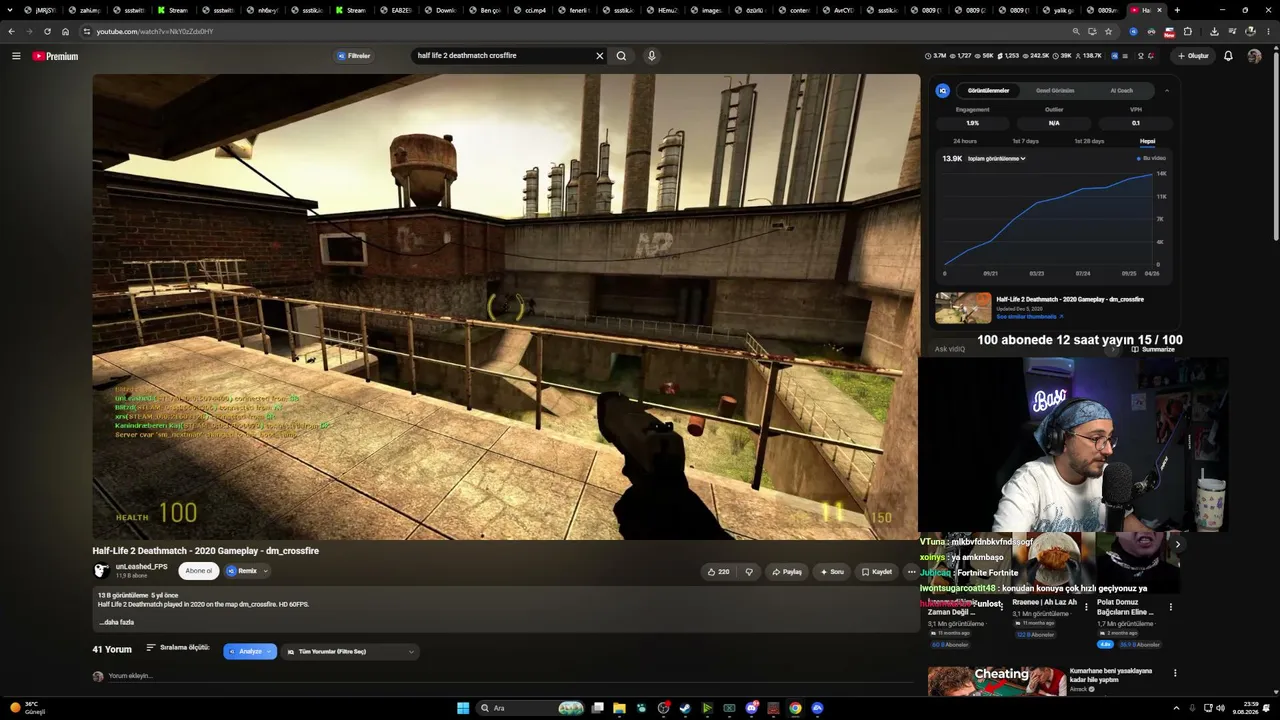This screenshot has height=720, width=1280.
Task: Dislike the video with thumbs down
Action: 749,572
